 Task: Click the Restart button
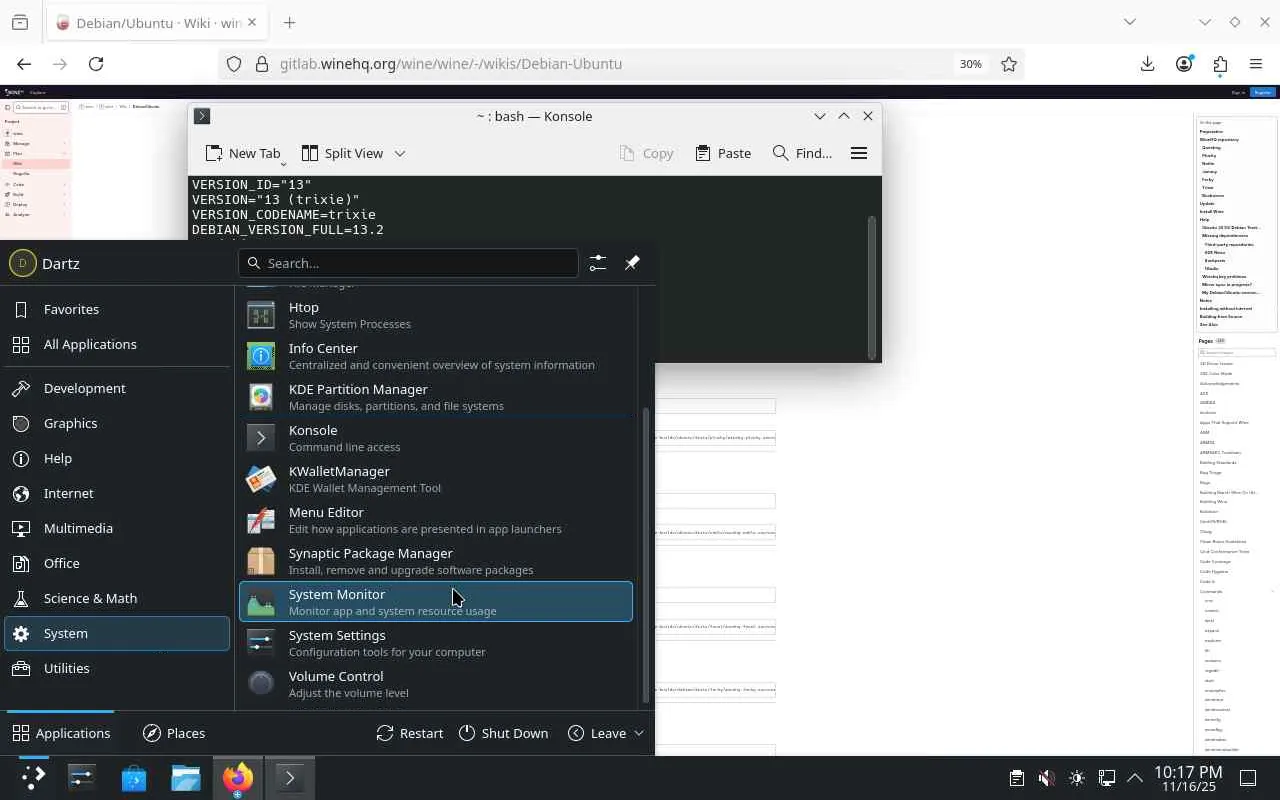pos(410,733)
